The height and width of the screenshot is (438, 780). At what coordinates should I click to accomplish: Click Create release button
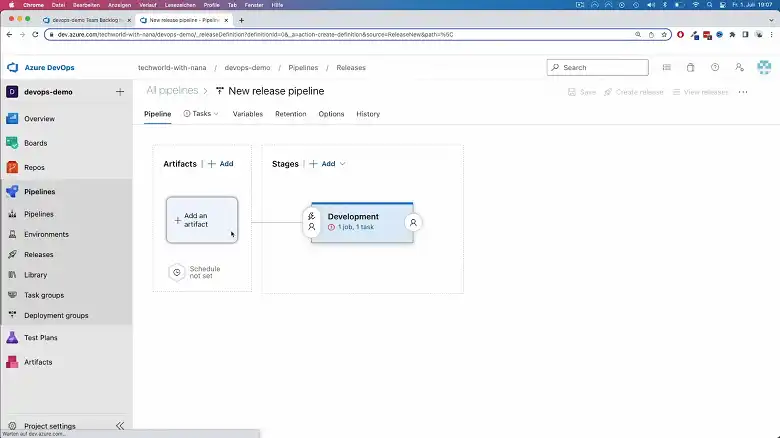[x=634, y=92]
